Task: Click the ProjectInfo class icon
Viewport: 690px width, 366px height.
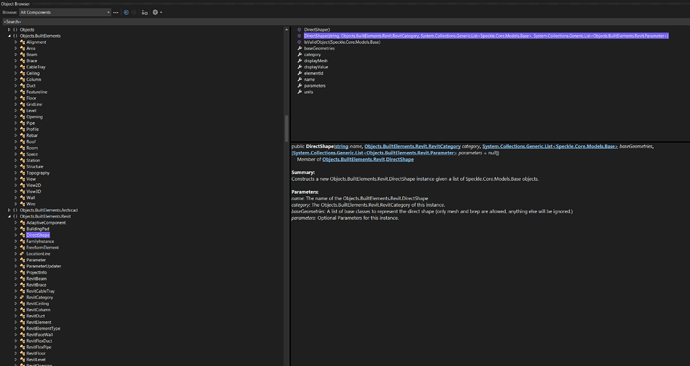Action: point(22,272)
